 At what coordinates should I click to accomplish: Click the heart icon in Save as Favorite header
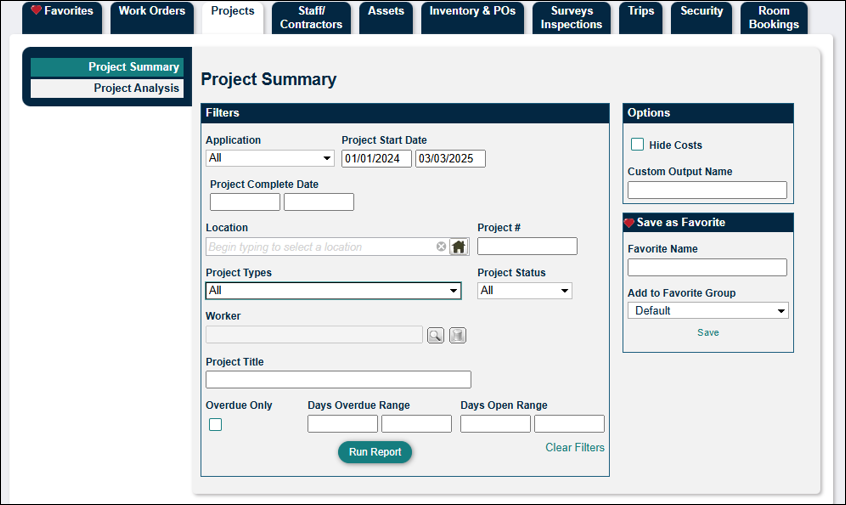tap(629, 223)
